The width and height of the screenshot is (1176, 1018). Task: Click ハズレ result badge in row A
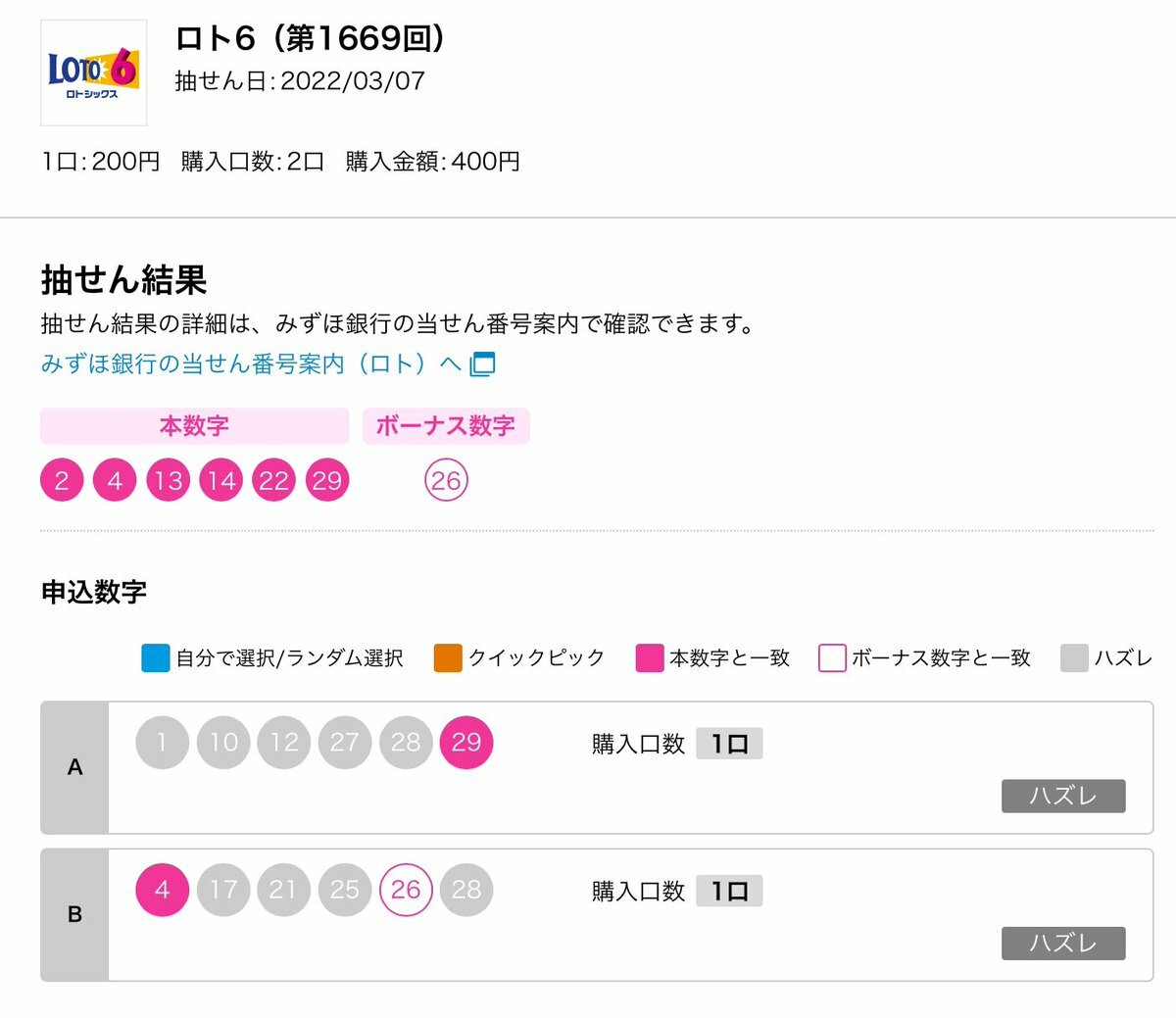tap(1063, 796)
